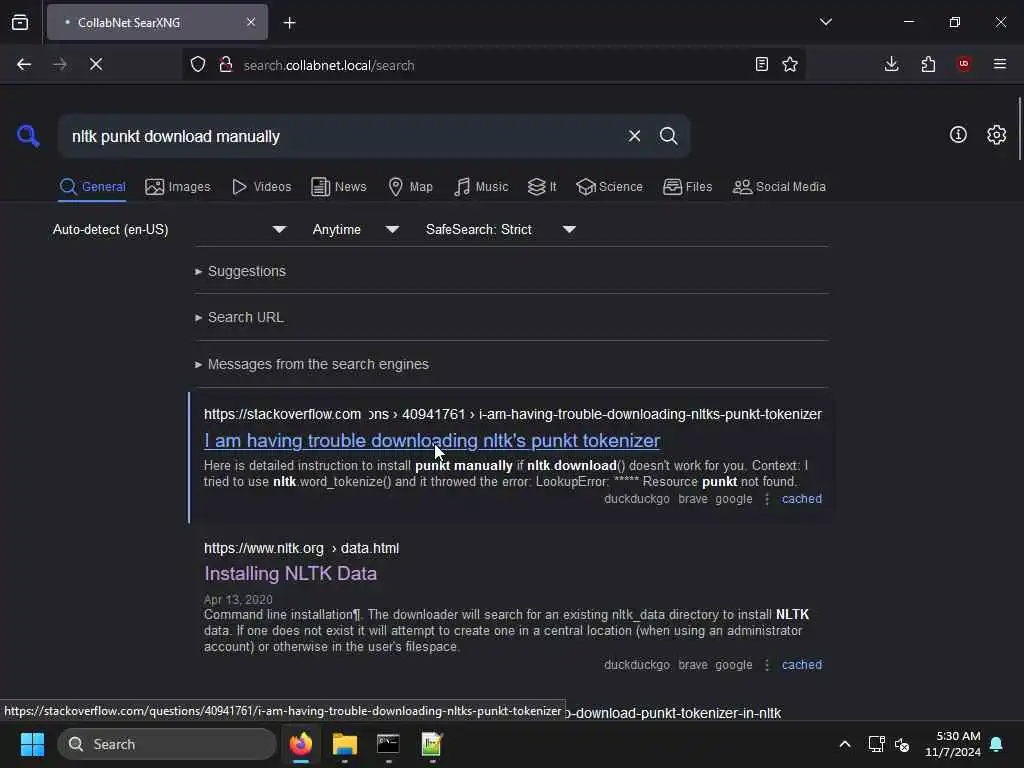This screenshot has width=1024, height=768.
Task: Open the Firefox application menu
Action: point(1000,64)
